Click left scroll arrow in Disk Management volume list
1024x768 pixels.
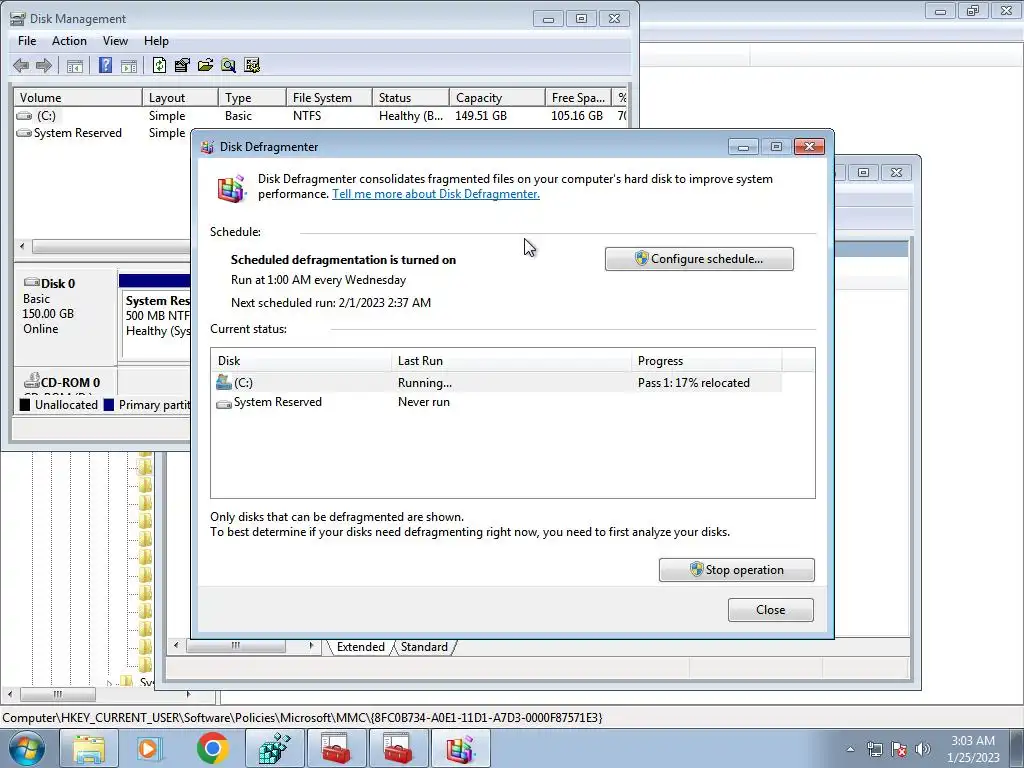[x=22, y=246]
